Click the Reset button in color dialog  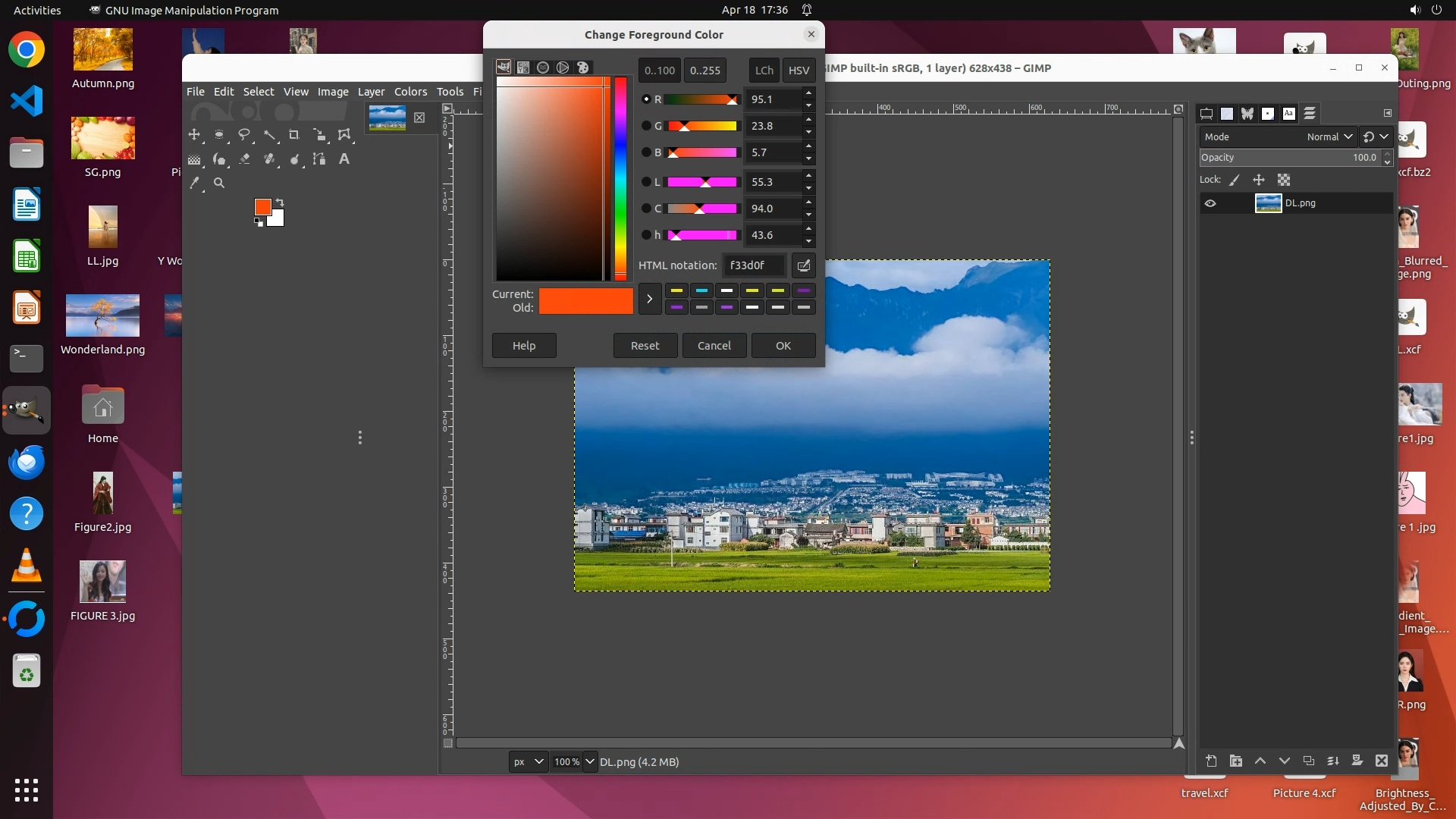click(x=645, y=346)
